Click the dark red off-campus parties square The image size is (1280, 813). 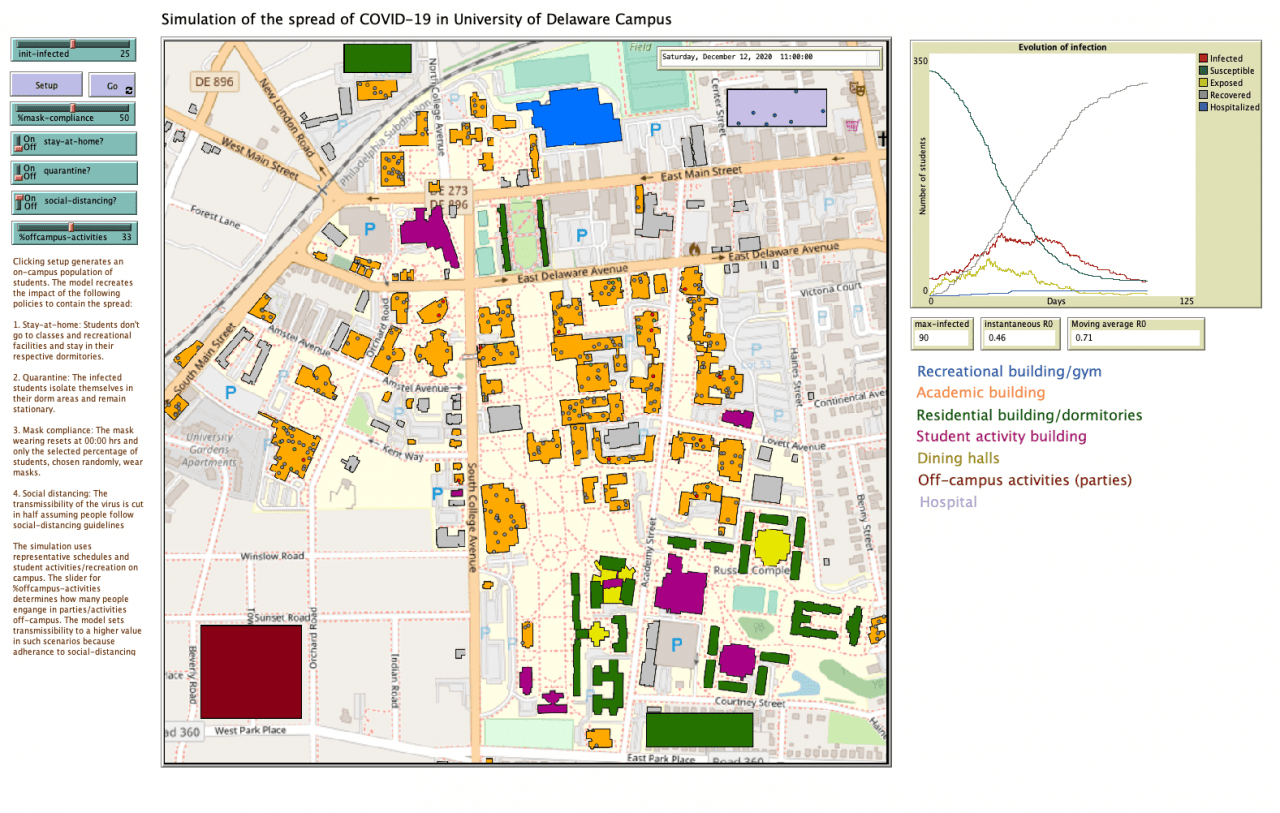point(250,671)
